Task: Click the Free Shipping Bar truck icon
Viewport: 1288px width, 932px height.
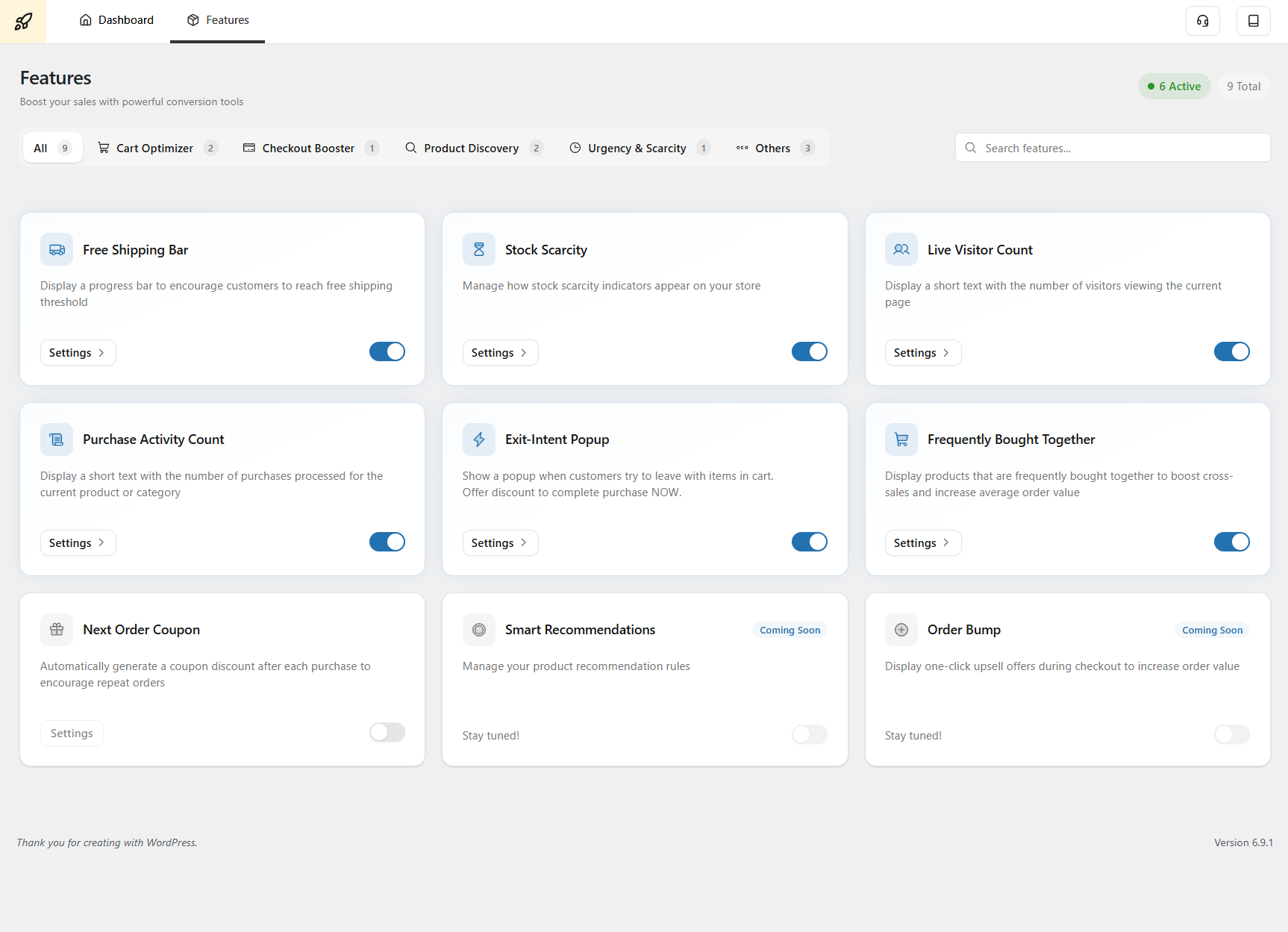Action: click(x=57, y=250)
